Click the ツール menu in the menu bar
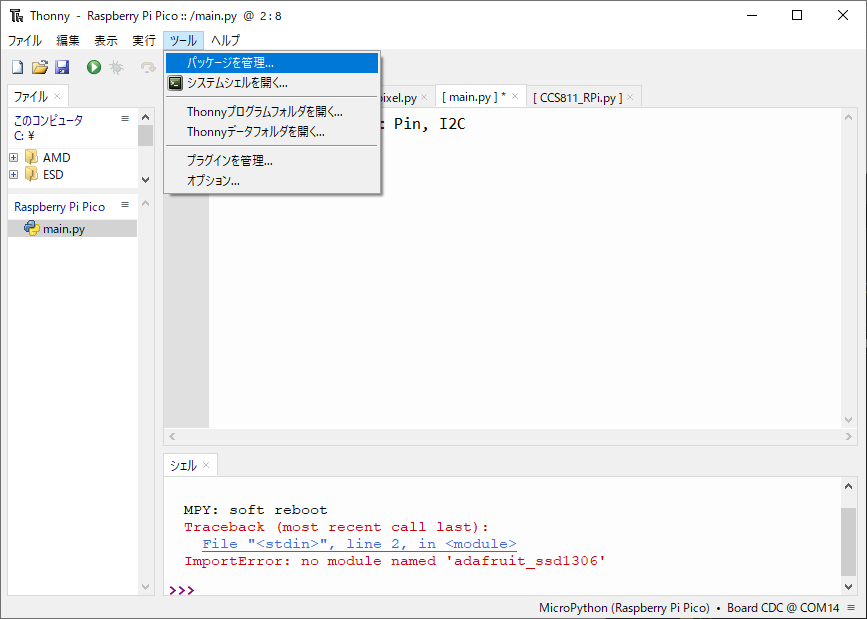The width and height of the screenshot is (867, 619). (183, 40)
